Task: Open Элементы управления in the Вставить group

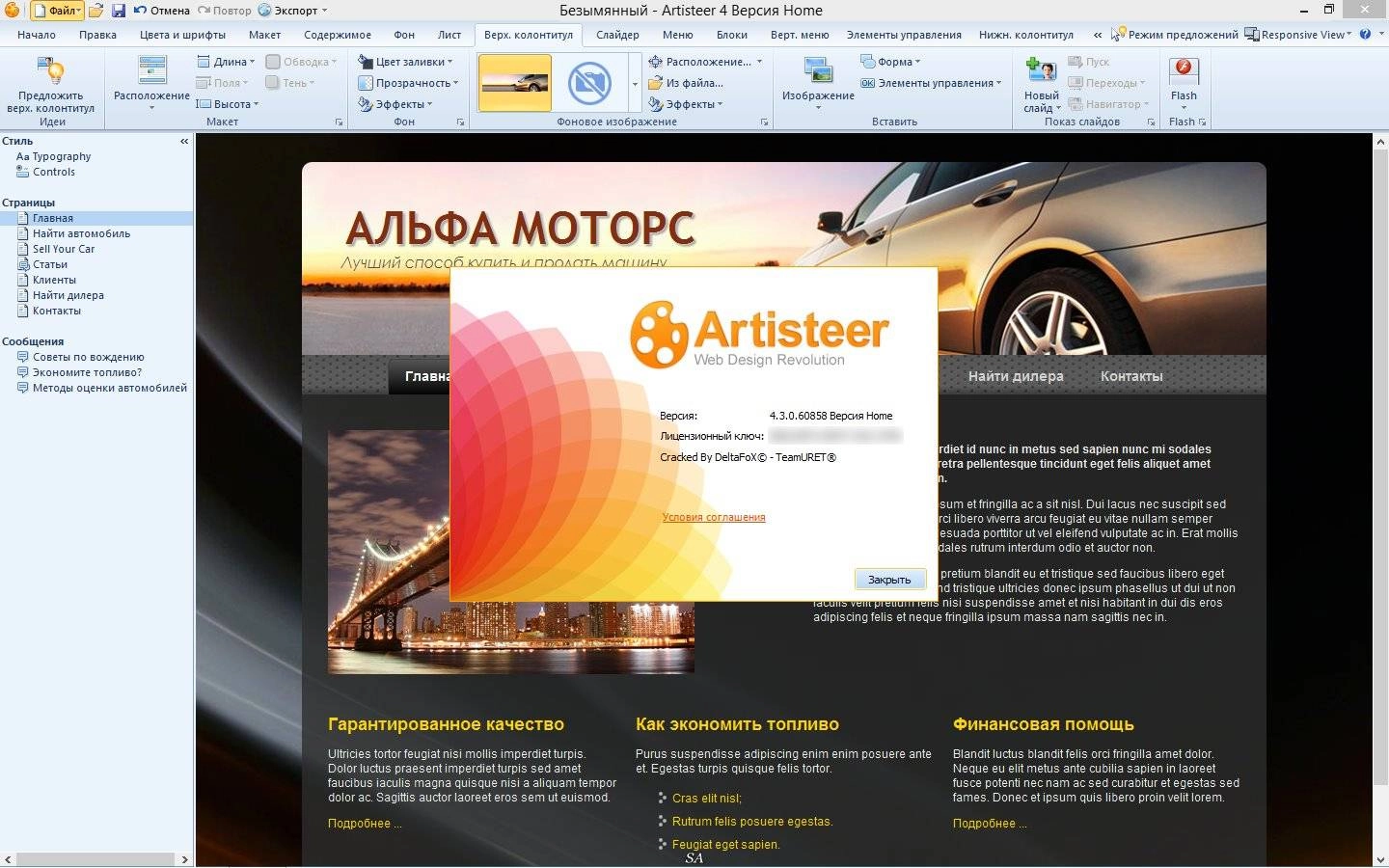Action: click(931, 83)
